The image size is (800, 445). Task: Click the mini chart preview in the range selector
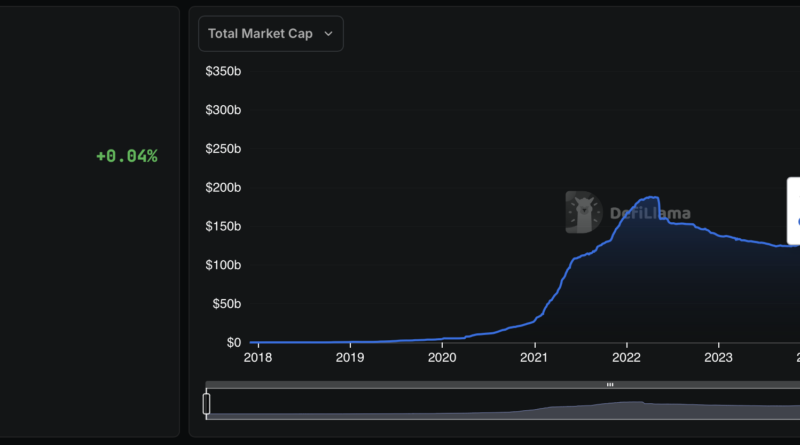pos(500,405)
